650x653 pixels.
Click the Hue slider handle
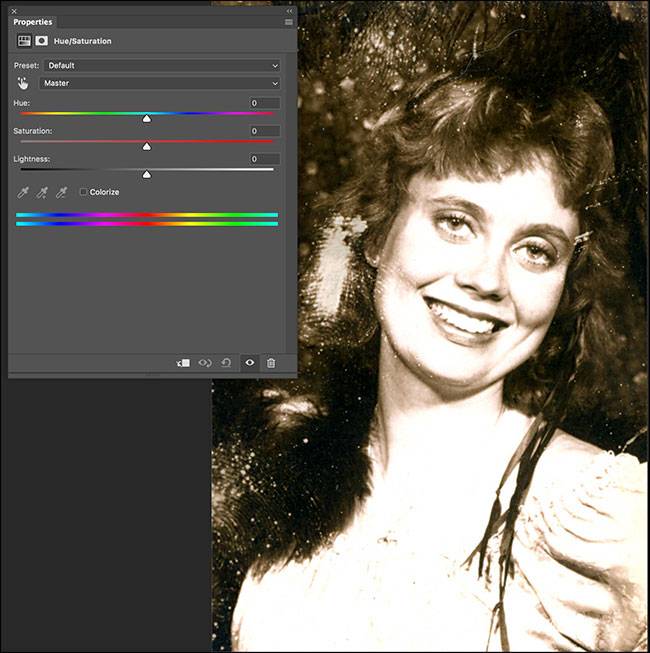click(147, 119)
